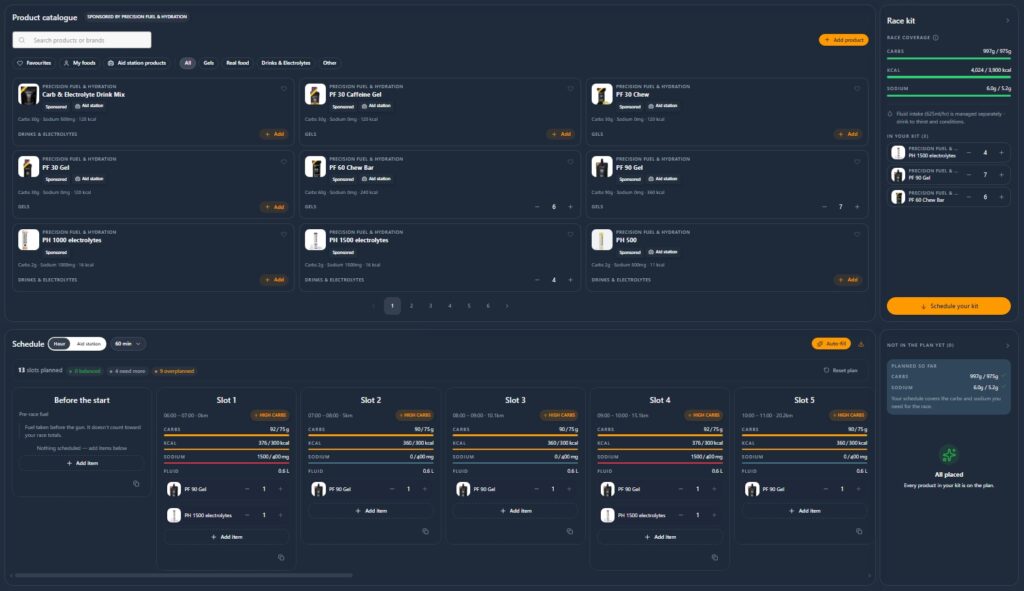Image resolution: width=1024 pixels, height=591 pixels.
Task: Favourite the PH 1000 electrolytes heart icon
Action: [x=283, y=234]
